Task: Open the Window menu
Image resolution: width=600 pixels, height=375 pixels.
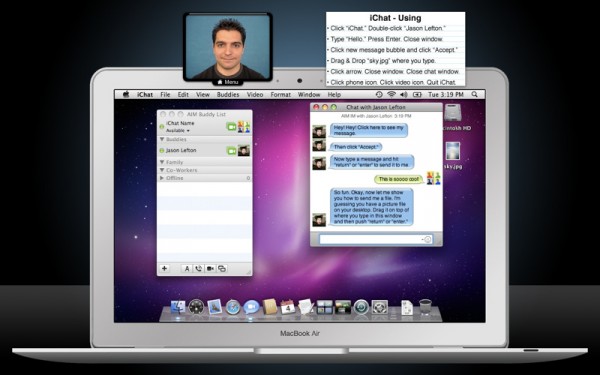Action: point(309,95)
